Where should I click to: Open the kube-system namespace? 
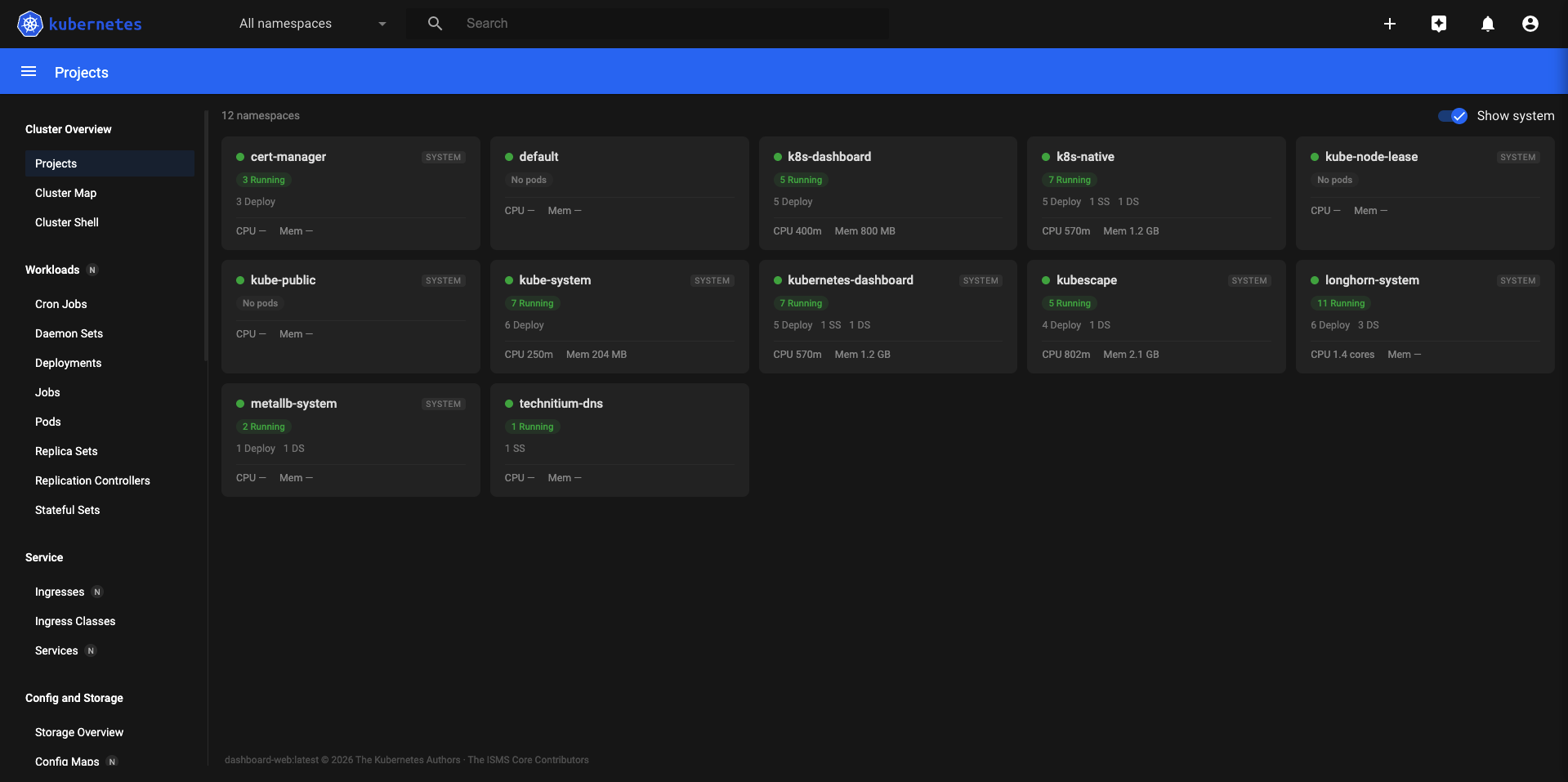click(x=619, y=316)
